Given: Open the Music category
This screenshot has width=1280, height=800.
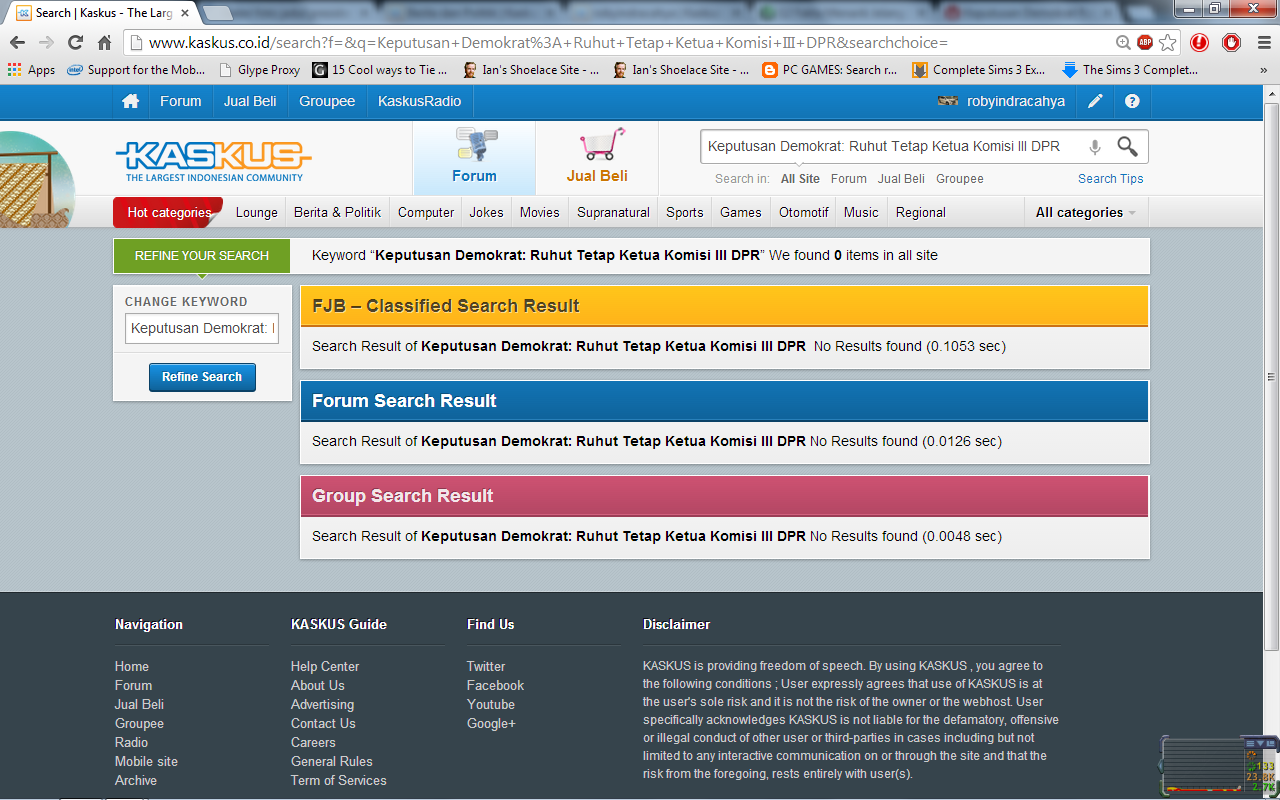Looking at the screenshot, I should (861, 212).
